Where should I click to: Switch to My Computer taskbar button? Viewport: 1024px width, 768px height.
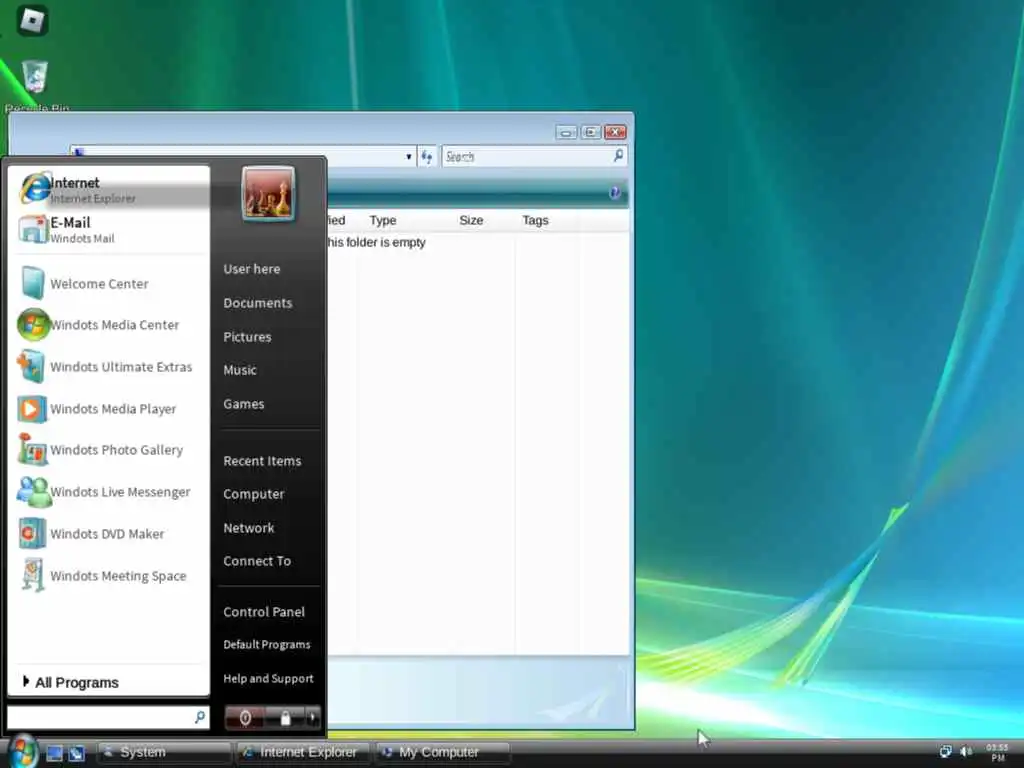pos(442,752)
